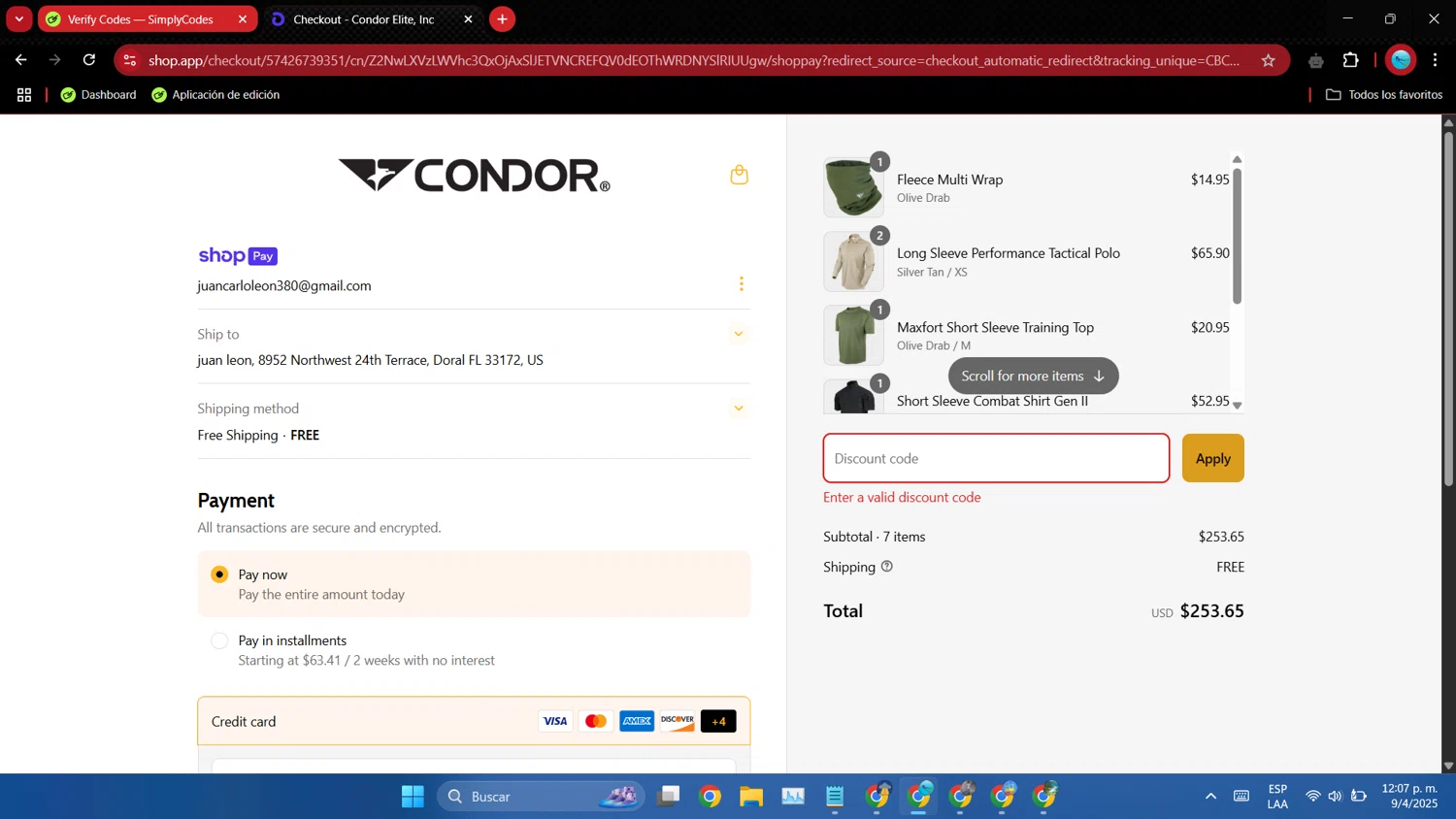Open Task View on the taskbar
This screenshot has width=1456, height=819.
pyautogui.click(x=668, y=797)
